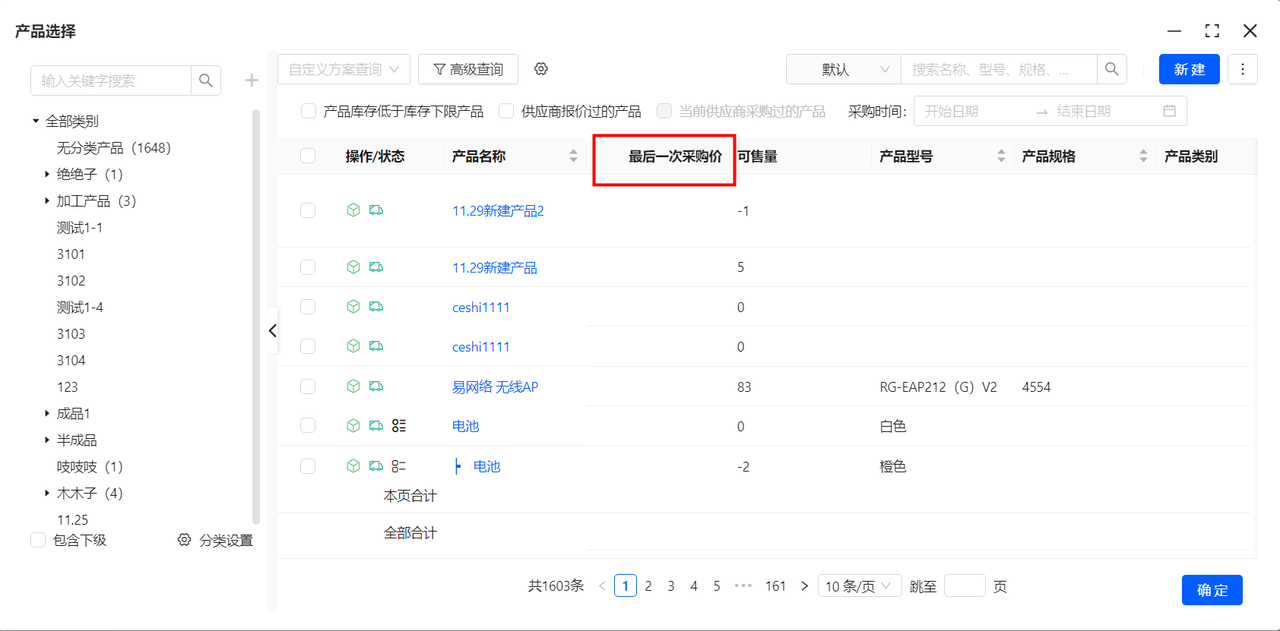Screen dimensions: 1280x631
Task: Open 自定义方案查询 dropdown
Action: pyautogui.click(x=344, y=69)
